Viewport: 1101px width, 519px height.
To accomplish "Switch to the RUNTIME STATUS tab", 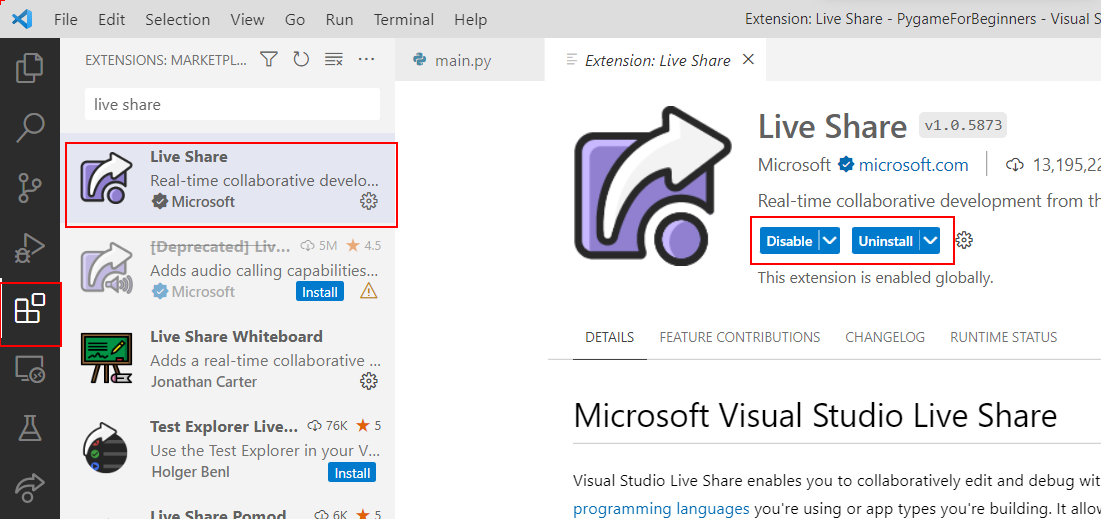I will pyautogui.click(x=1003, y=337).
